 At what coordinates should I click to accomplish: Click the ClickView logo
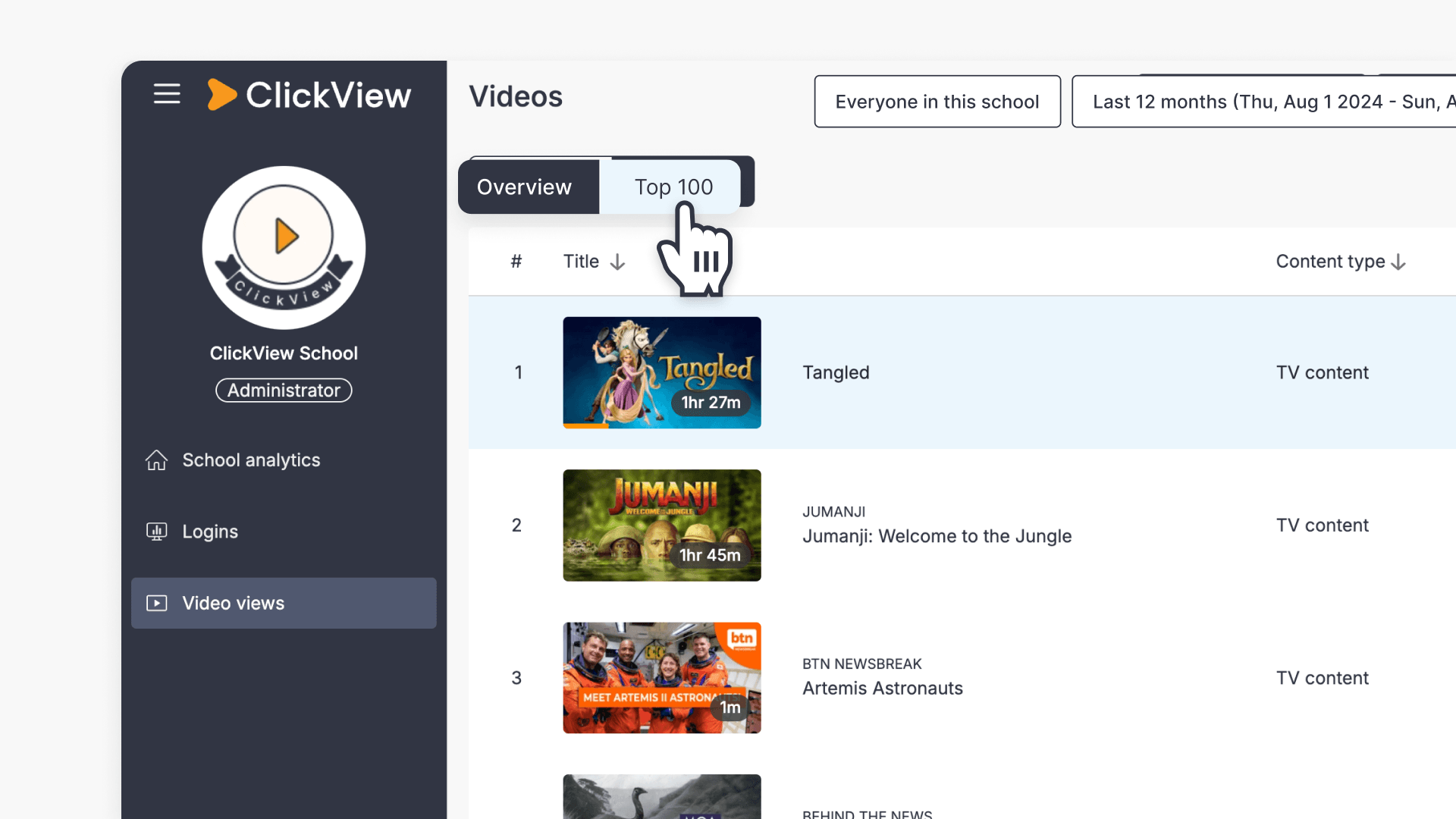pos(309,95)
